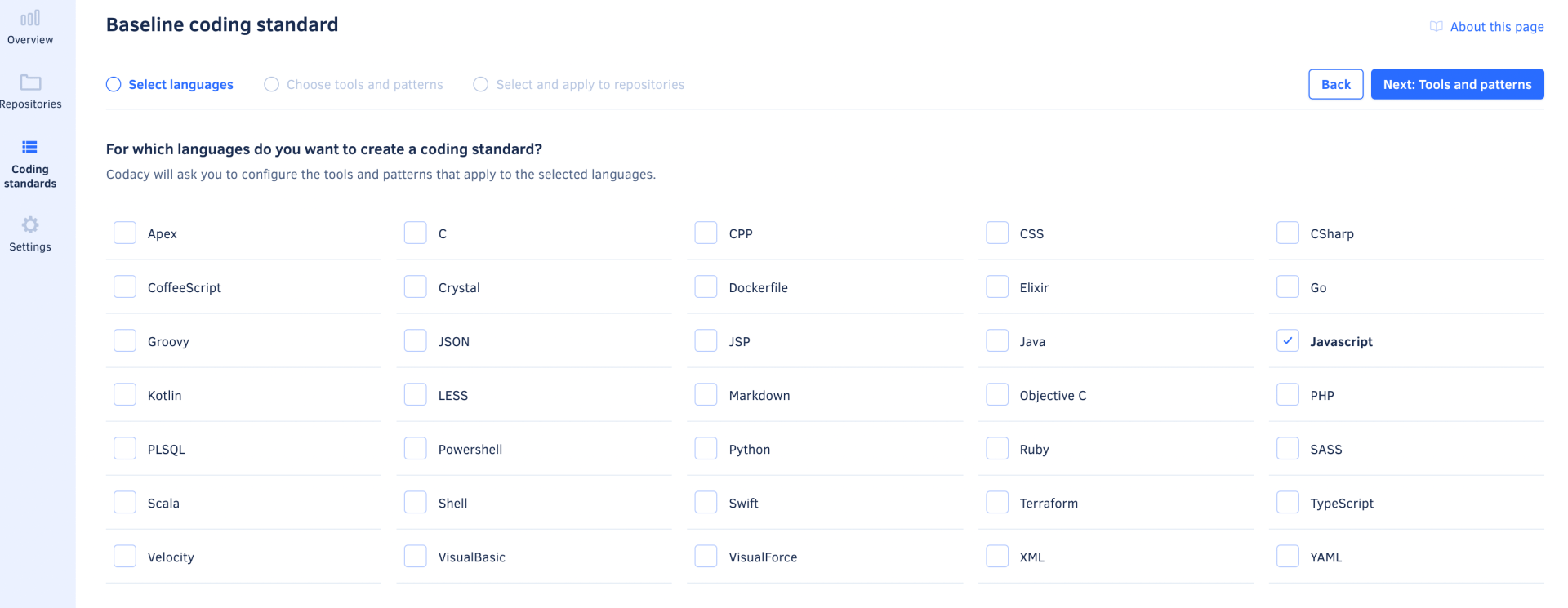
Task: Open the Overview bar-chart icon
Action: point(30,16)
